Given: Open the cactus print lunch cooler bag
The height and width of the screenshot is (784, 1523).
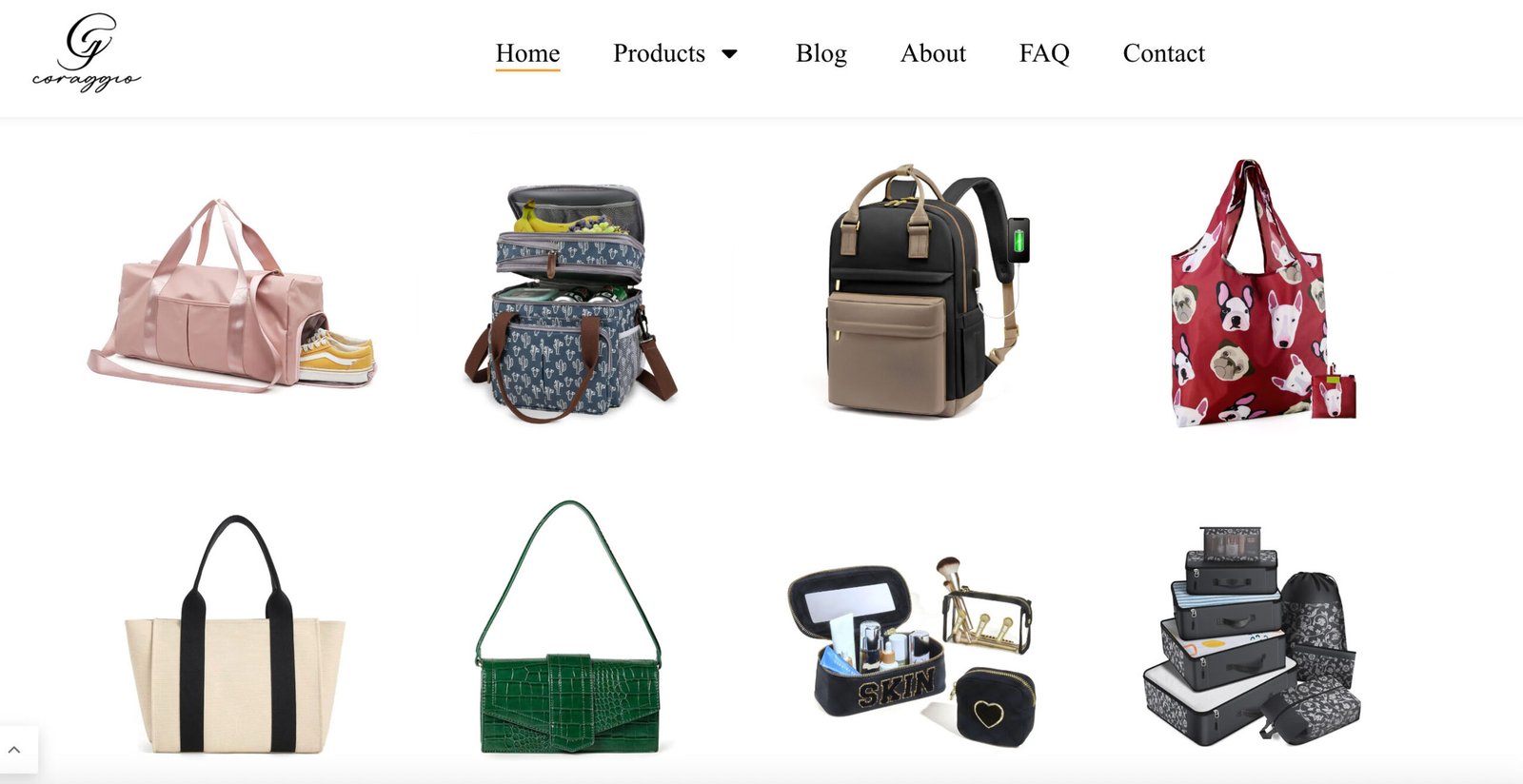Looking at the screenshot, I should pos(571,303).
